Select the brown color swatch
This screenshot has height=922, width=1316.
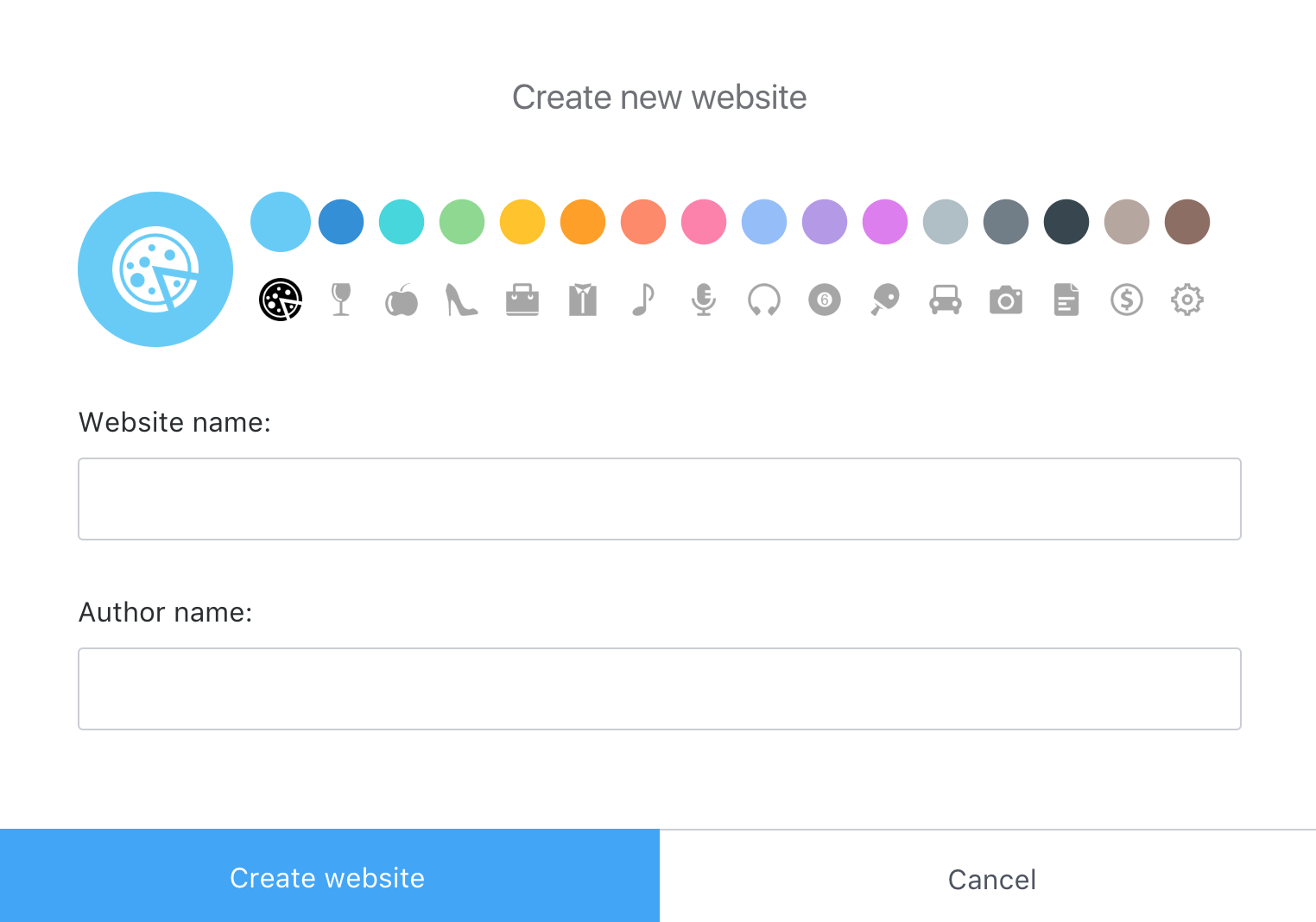click(1187, 222)
